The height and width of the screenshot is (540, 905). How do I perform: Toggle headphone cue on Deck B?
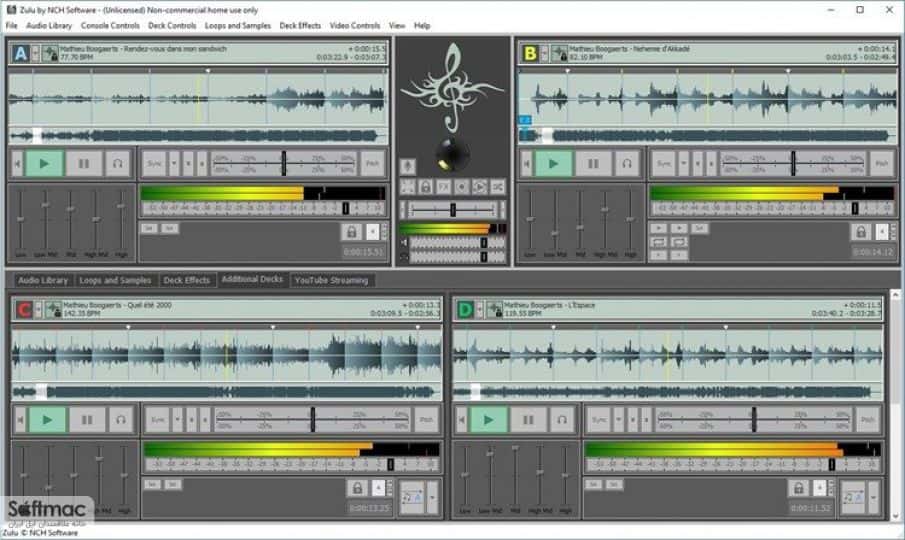click(x=627, y=164)
